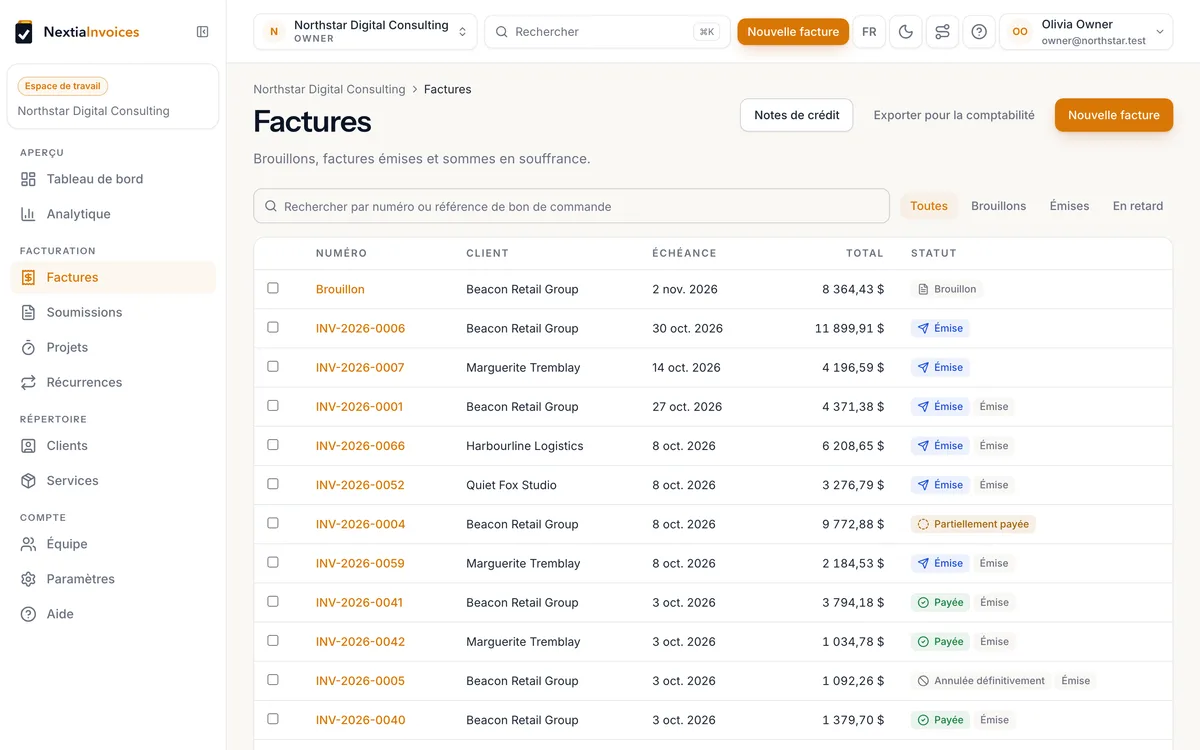Click the TOTAL column header
The width and height of the screenshot is (1200, 750).
pos(865,253)
